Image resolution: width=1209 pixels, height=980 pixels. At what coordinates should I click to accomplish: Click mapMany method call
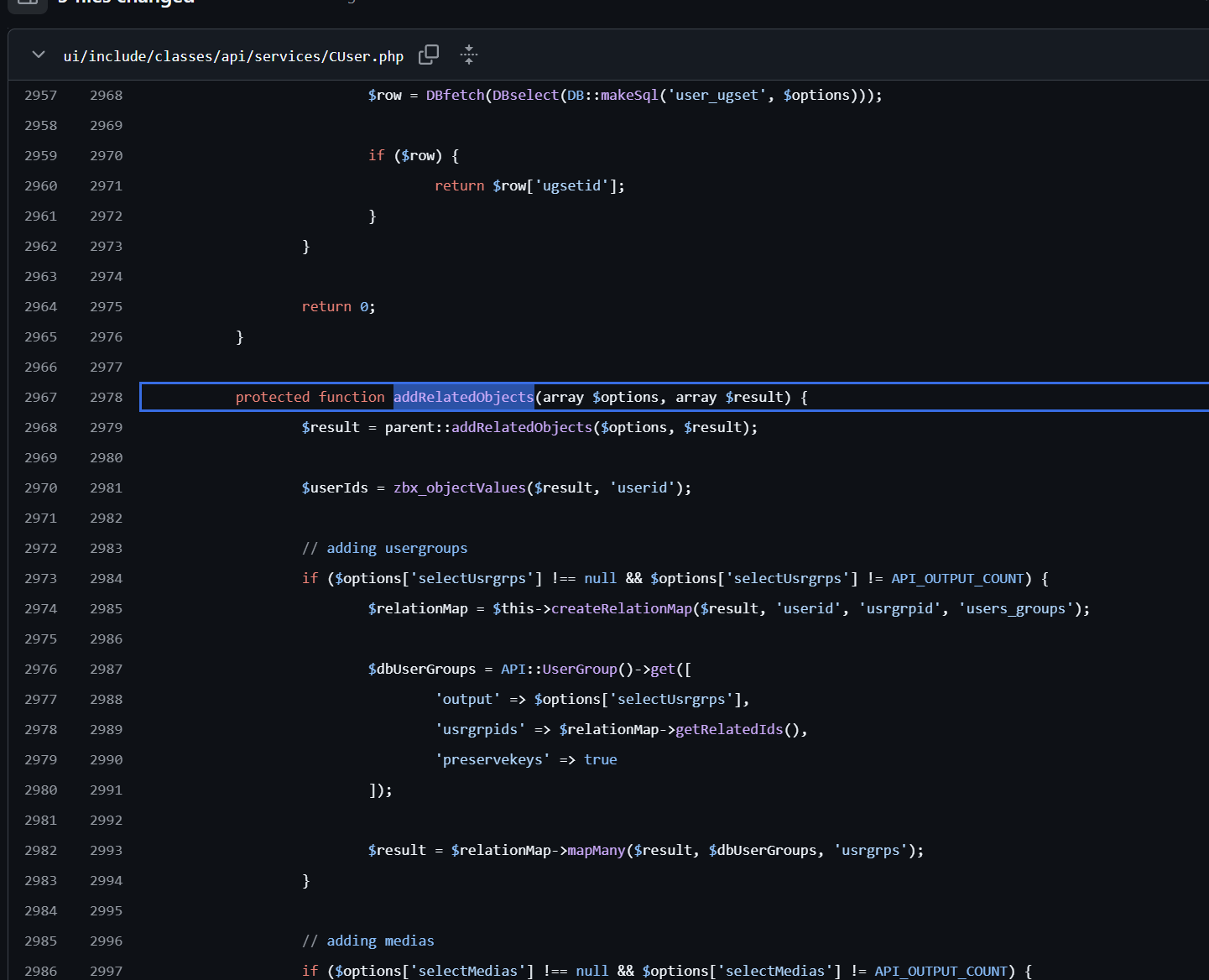tap(597, 850)
